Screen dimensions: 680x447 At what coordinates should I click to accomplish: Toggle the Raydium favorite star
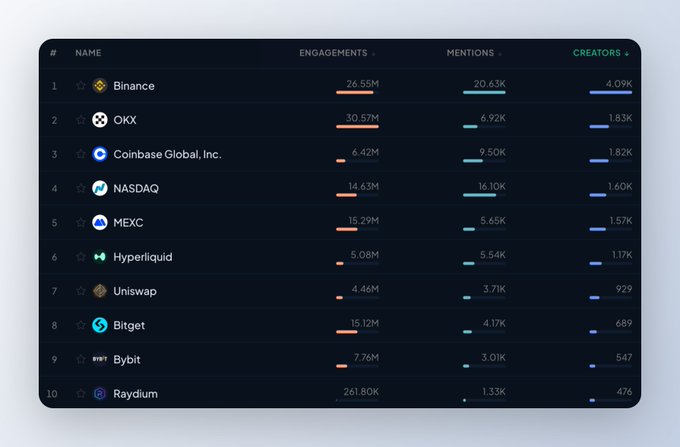pyautogui.click(x=81, y=393)
